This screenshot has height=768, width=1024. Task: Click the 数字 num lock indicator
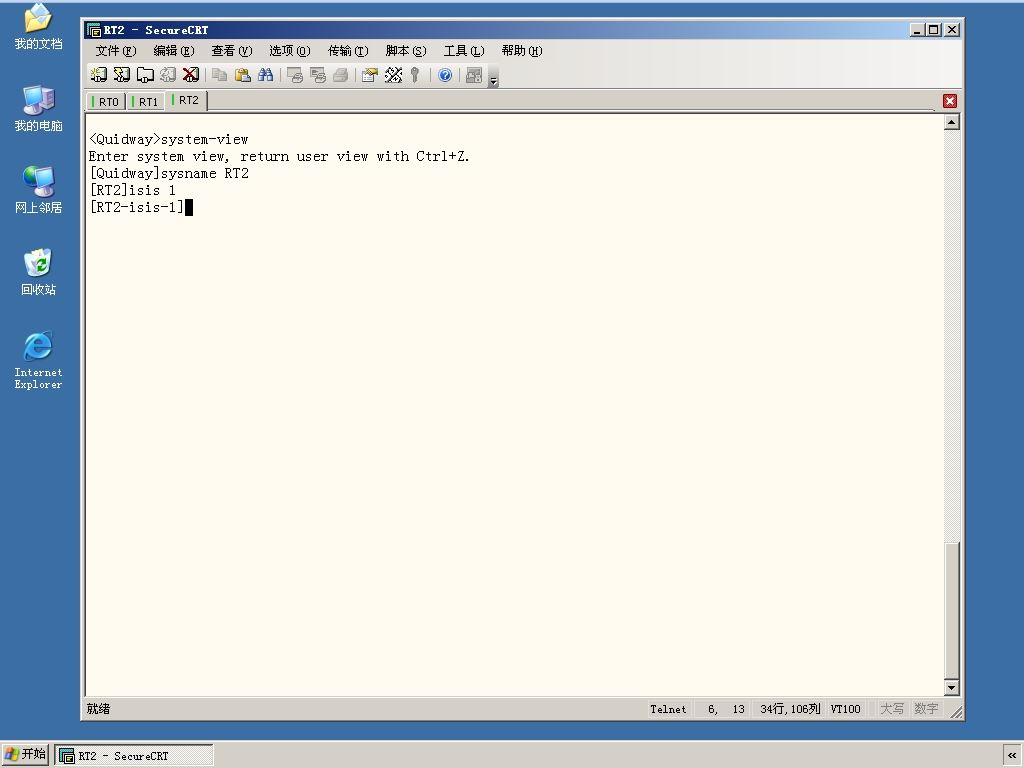click(x=926, y=709)
